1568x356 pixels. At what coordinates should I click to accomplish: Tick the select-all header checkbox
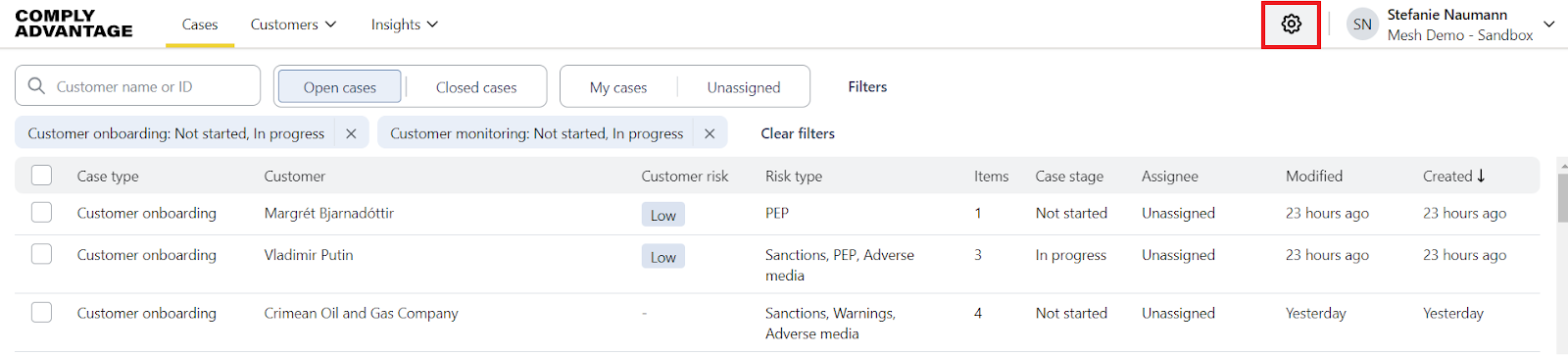click(x=41, y=176)
